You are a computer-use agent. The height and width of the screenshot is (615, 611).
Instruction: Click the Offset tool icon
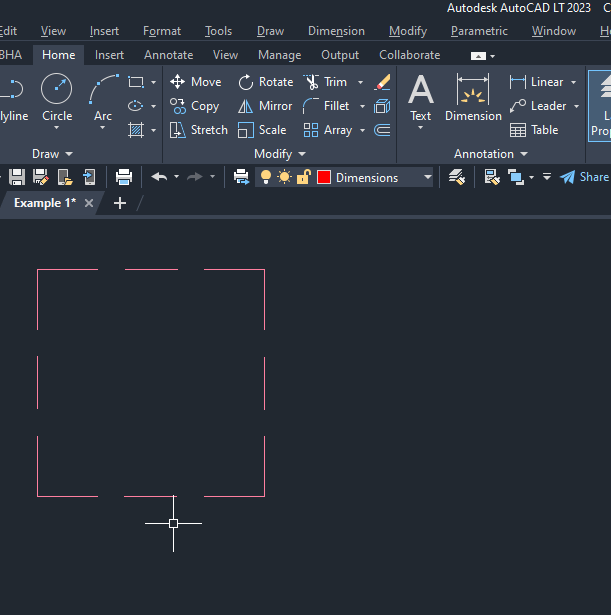pyautogui.click(x=382, y=130)
